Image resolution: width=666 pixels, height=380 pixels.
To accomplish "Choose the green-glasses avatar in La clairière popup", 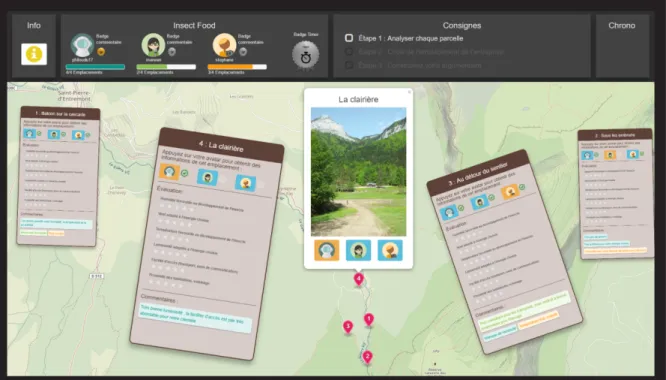I will point(358,250).
